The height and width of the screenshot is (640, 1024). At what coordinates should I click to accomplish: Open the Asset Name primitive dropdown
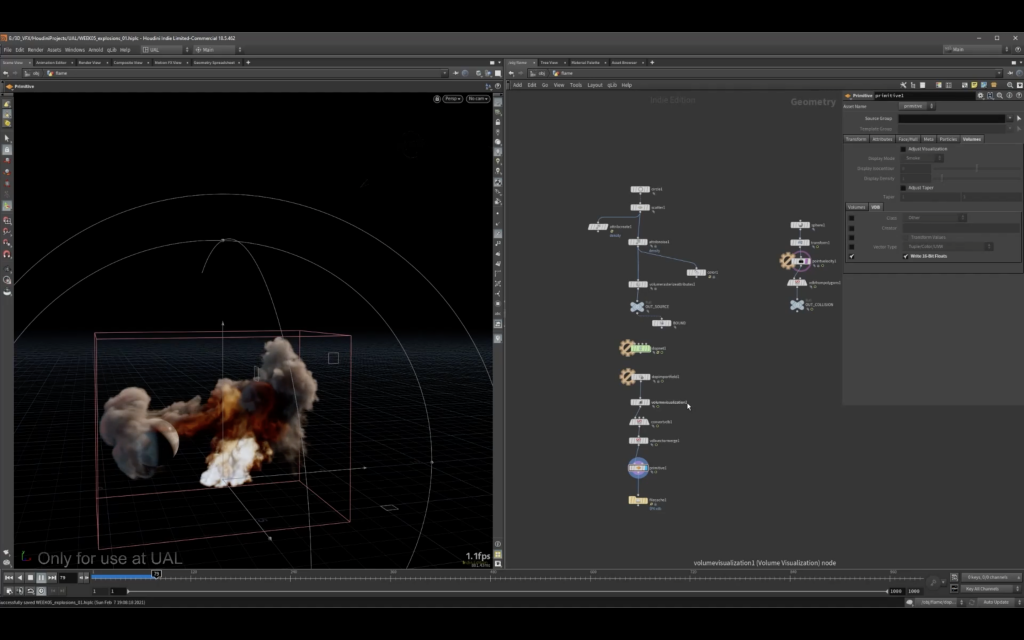(x=916, y=106)
